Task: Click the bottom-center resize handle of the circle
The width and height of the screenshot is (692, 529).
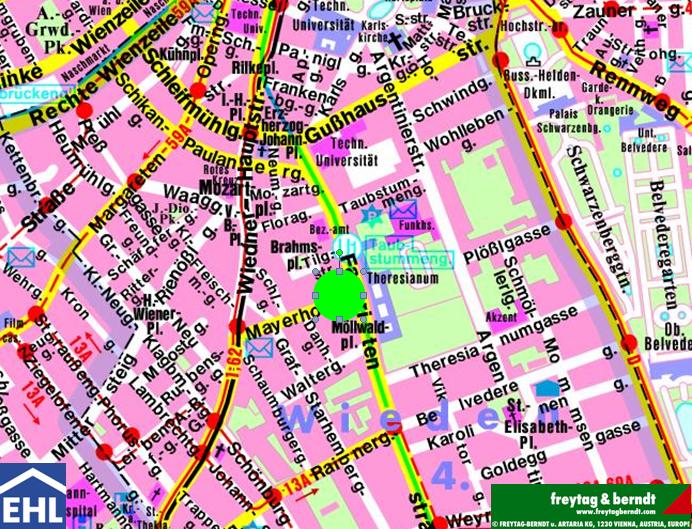Action: 339,319
